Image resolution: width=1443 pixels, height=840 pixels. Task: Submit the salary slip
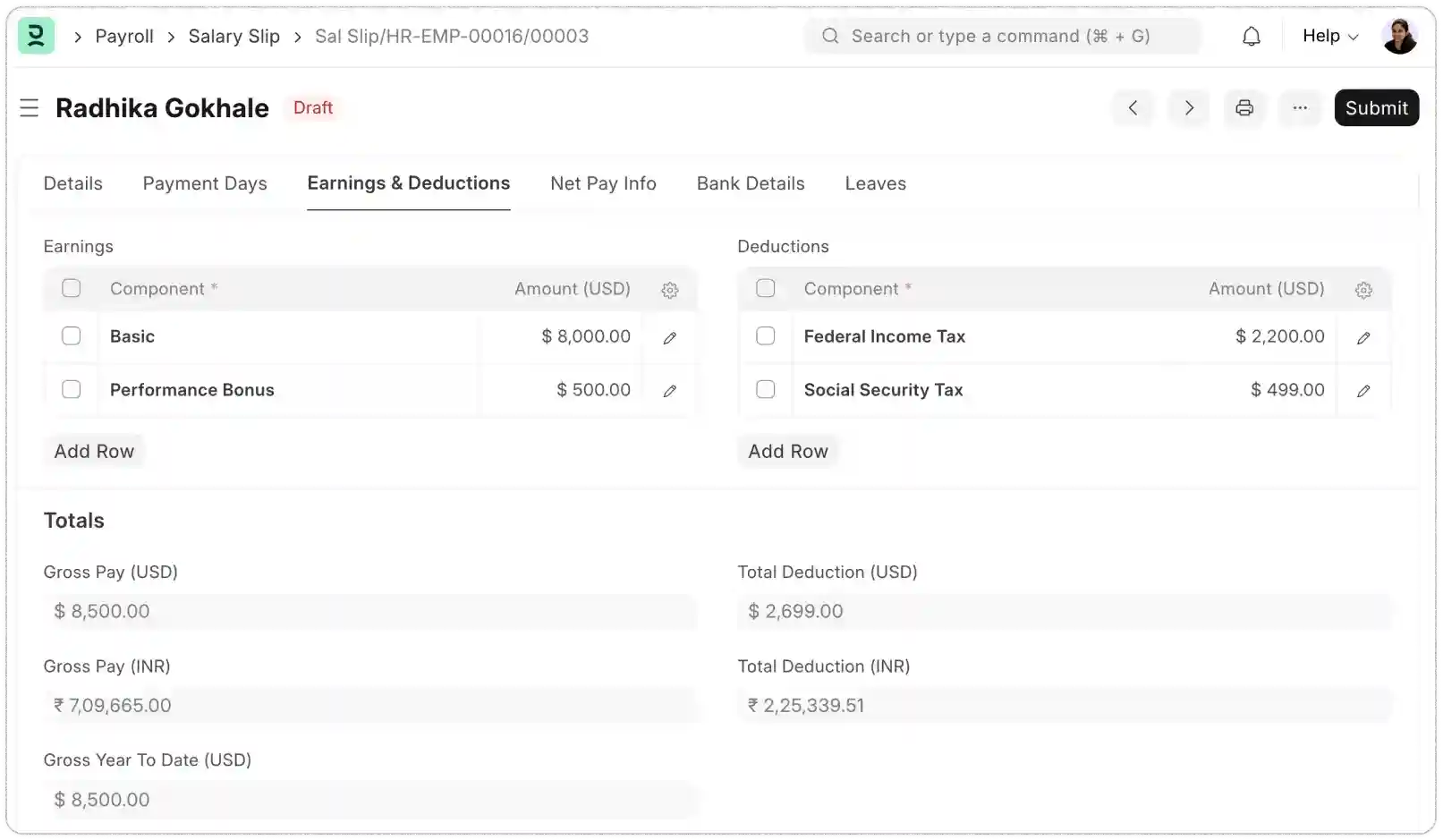click(x=1376, y=107)
